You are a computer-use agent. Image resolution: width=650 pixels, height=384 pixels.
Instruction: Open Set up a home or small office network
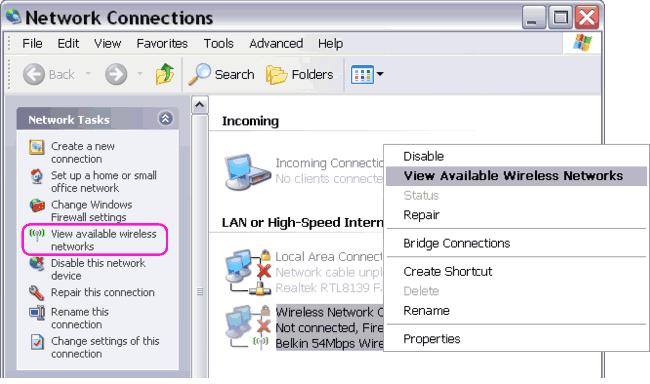104,182
